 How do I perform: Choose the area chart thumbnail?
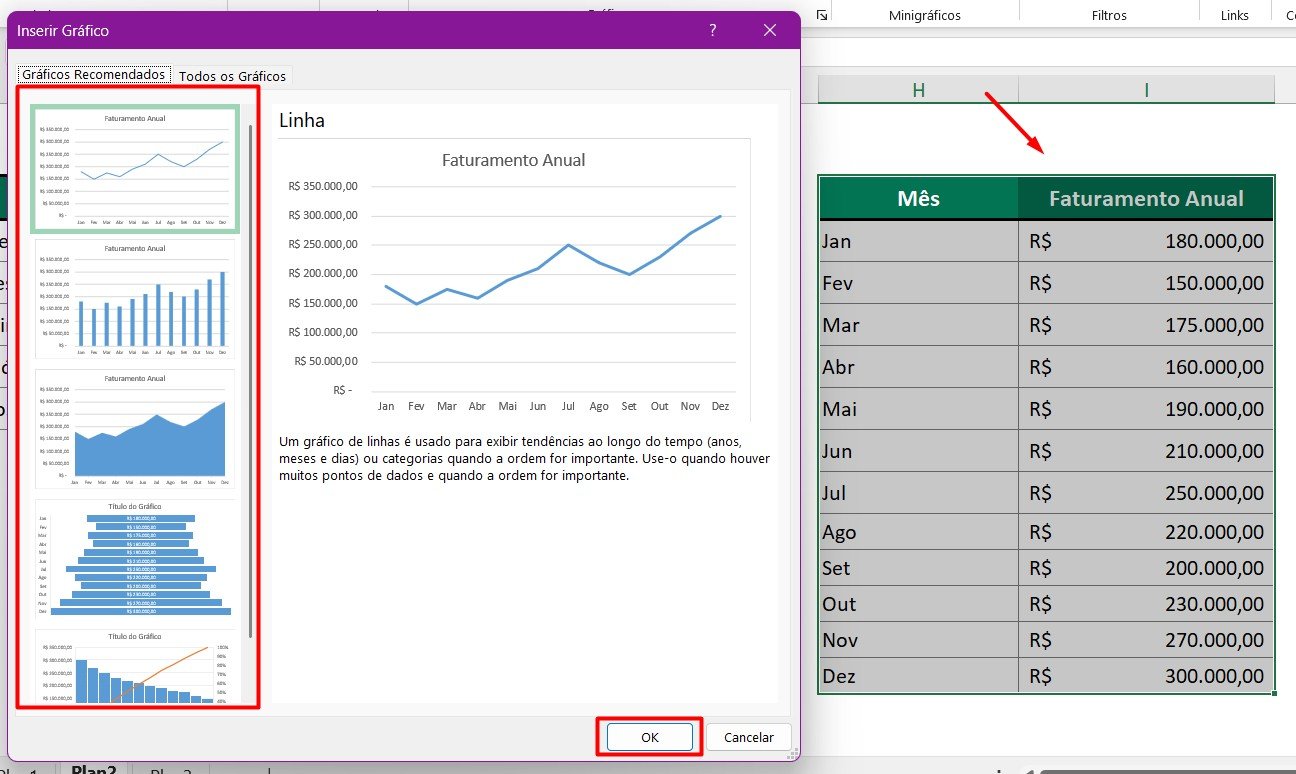click(135, 429)
